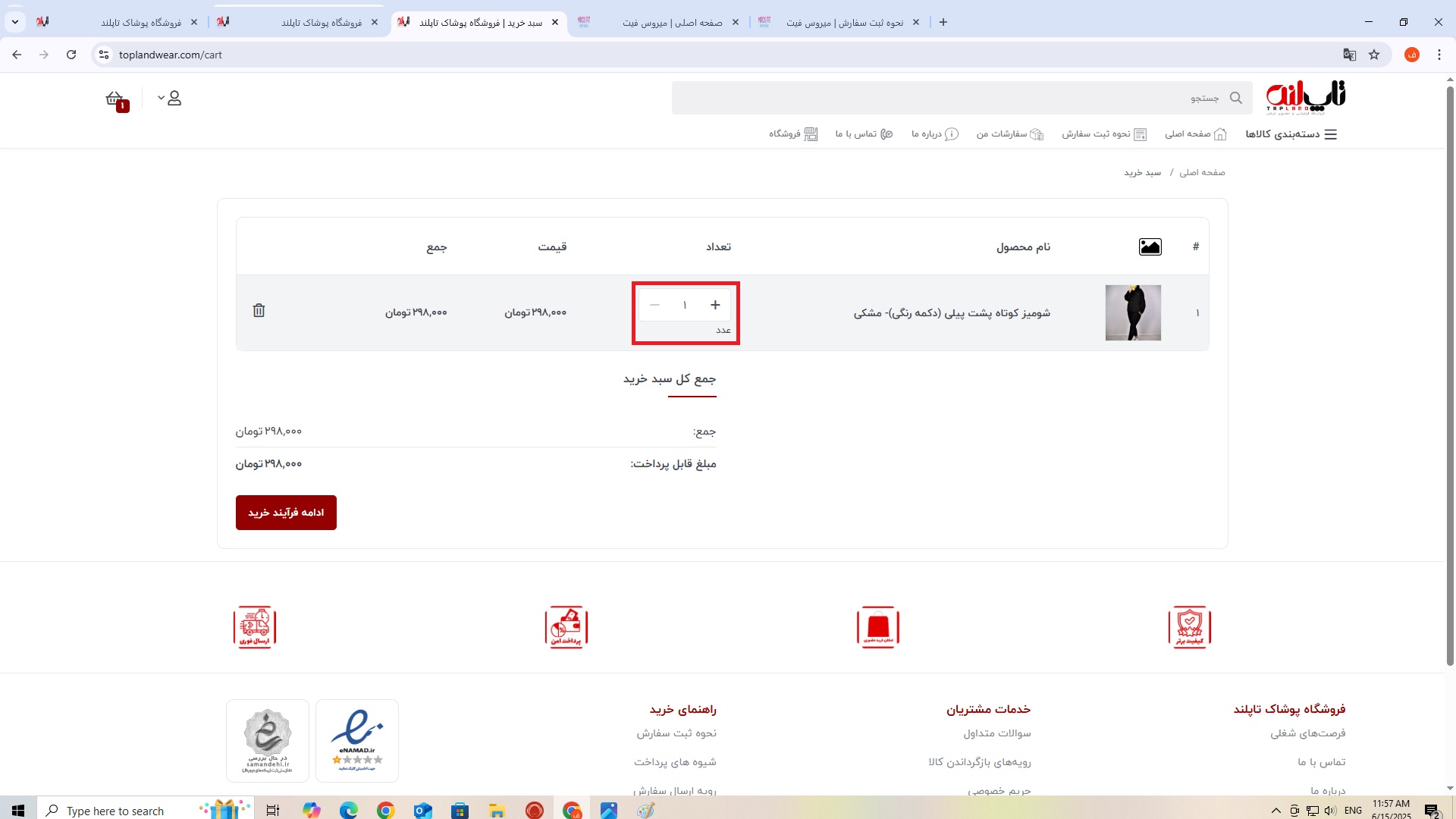Click the site information icon in address bar

coord(105,55)
